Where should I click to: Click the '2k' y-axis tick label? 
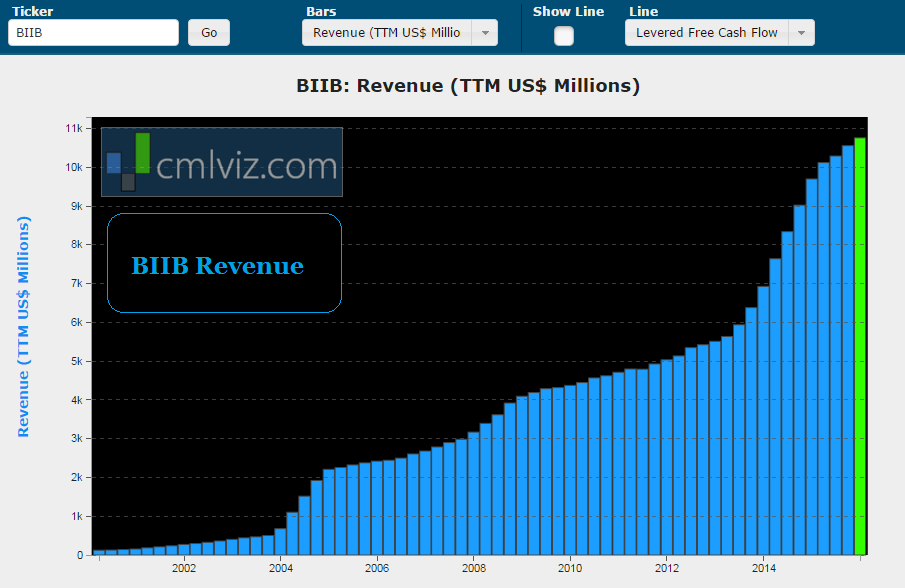click(77, 477)
